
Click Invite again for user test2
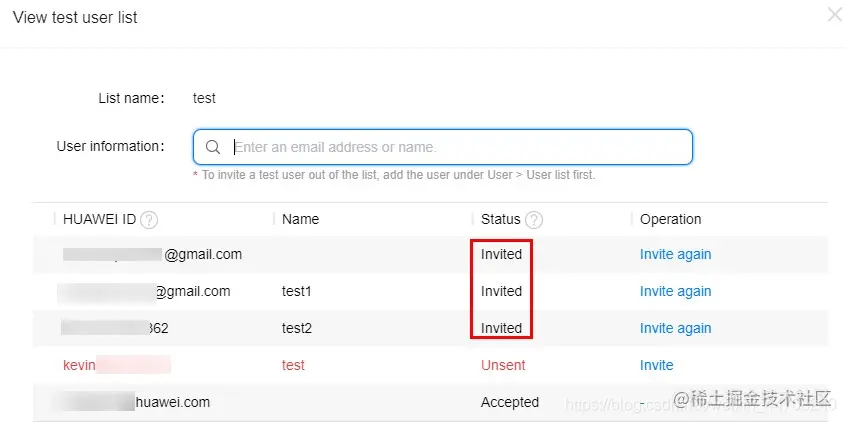tap(676, 328)
